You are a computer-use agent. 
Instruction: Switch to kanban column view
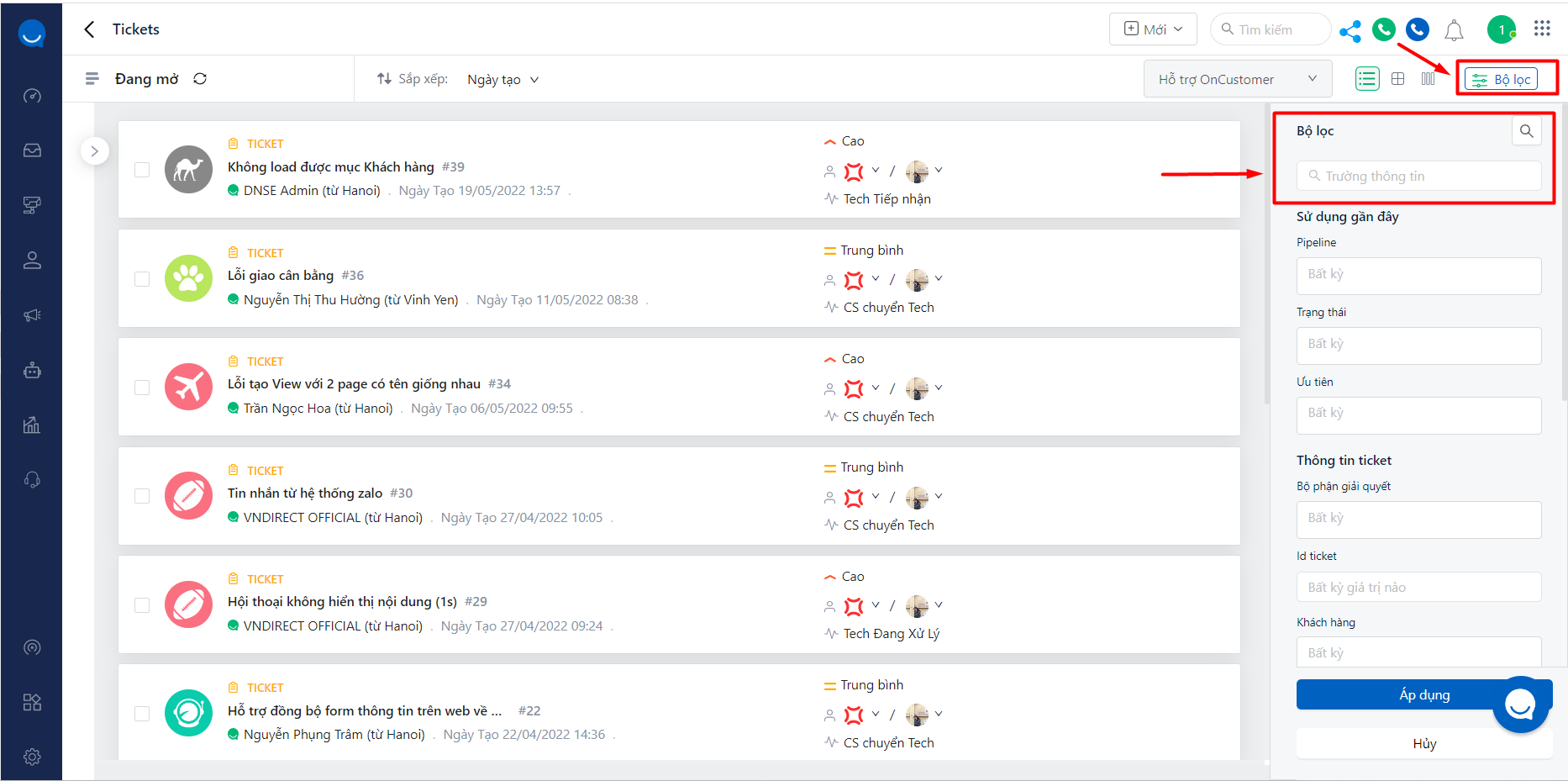point(1429,79)
